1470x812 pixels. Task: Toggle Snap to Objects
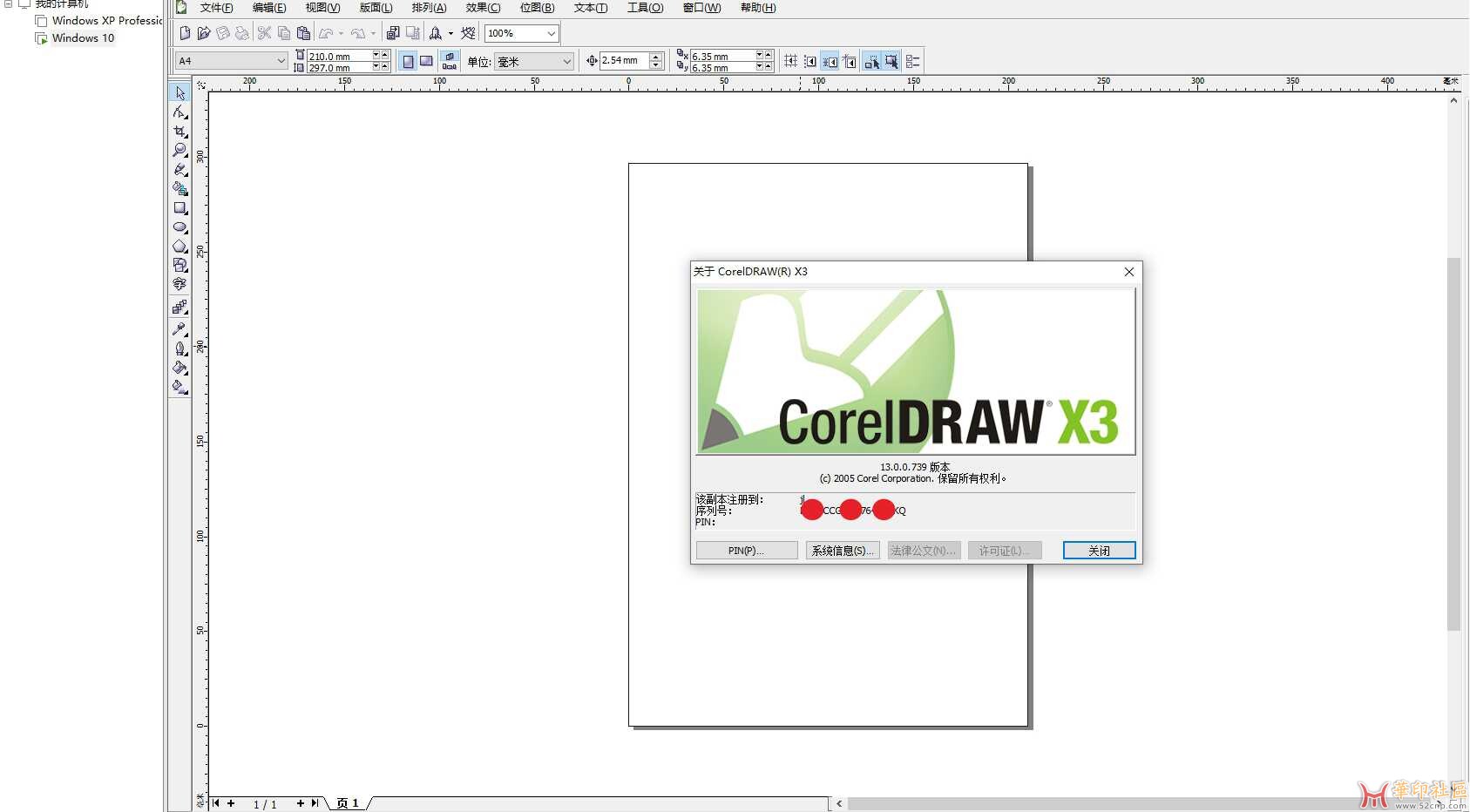tap(830, 61)
